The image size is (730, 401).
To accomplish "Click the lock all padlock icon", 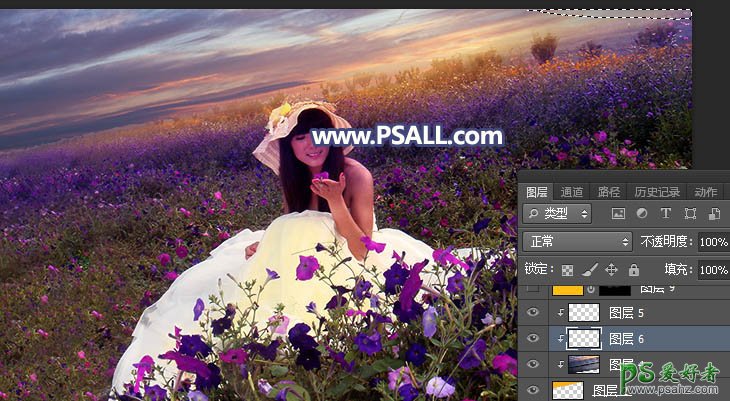I will (x=633, y=270).
